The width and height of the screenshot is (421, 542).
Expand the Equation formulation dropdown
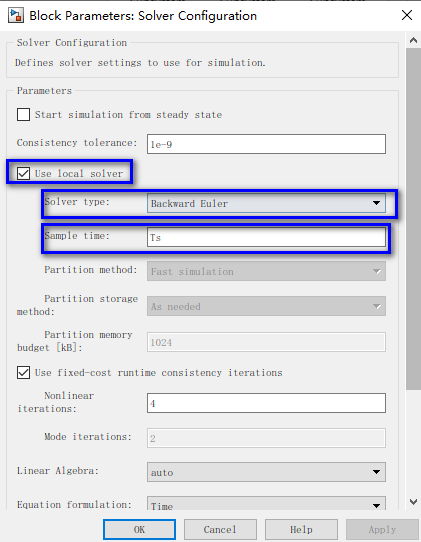click(266, 504)
